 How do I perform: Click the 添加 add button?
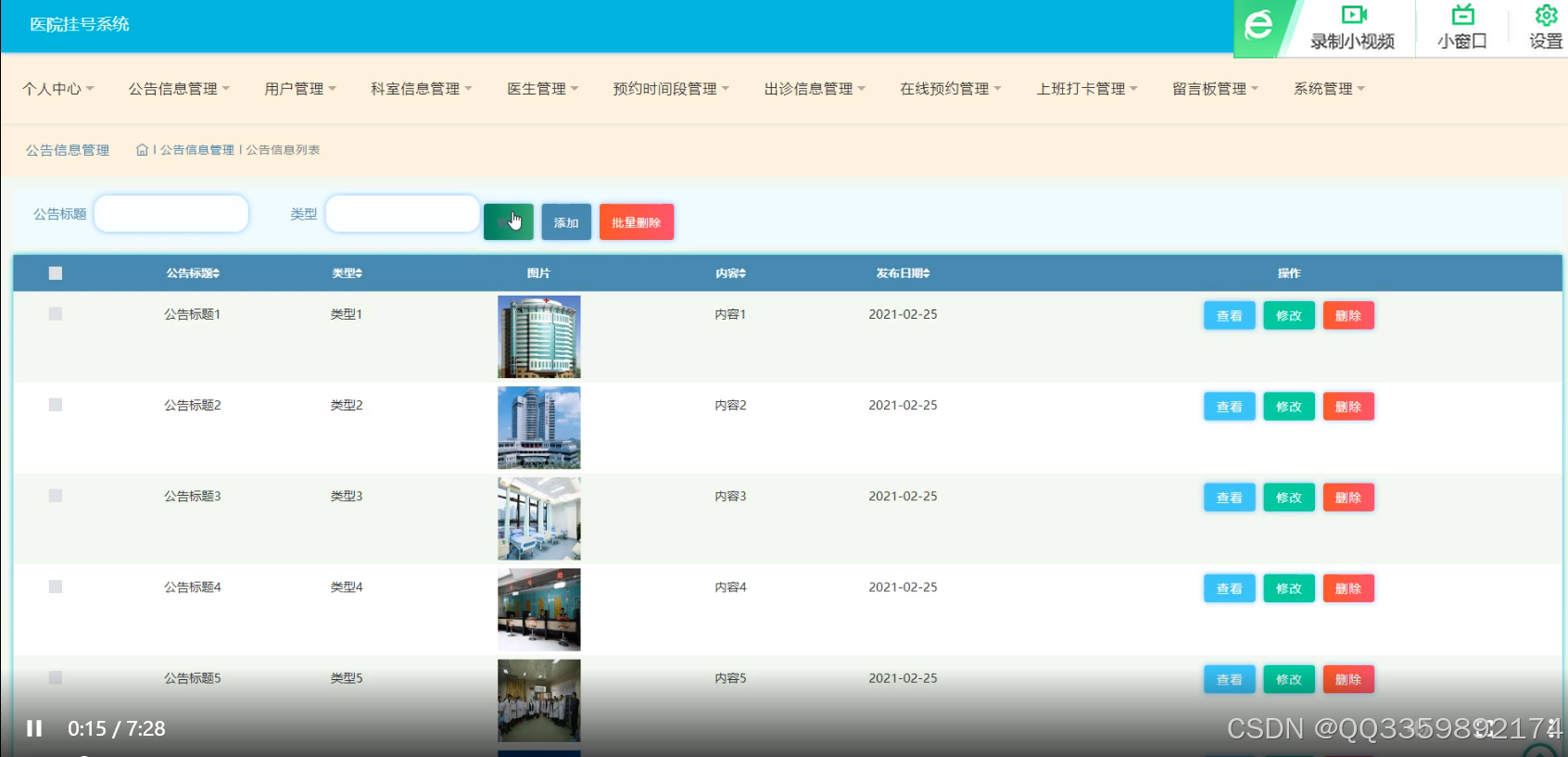[566, 222]
